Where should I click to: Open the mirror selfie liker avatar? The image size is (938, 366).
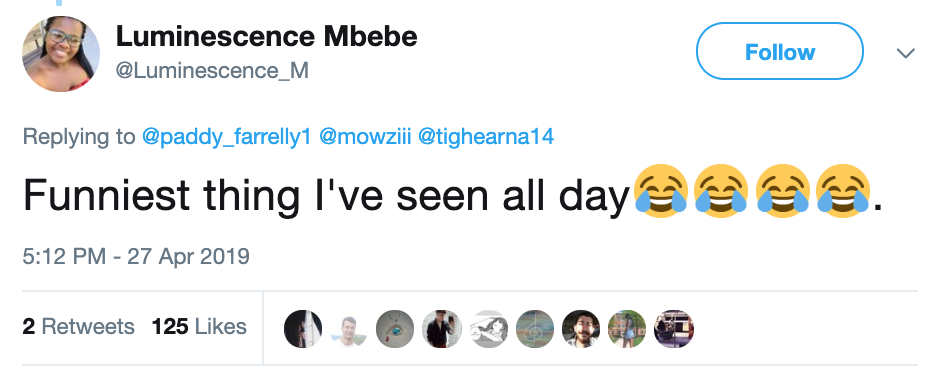tap(441, 329)
